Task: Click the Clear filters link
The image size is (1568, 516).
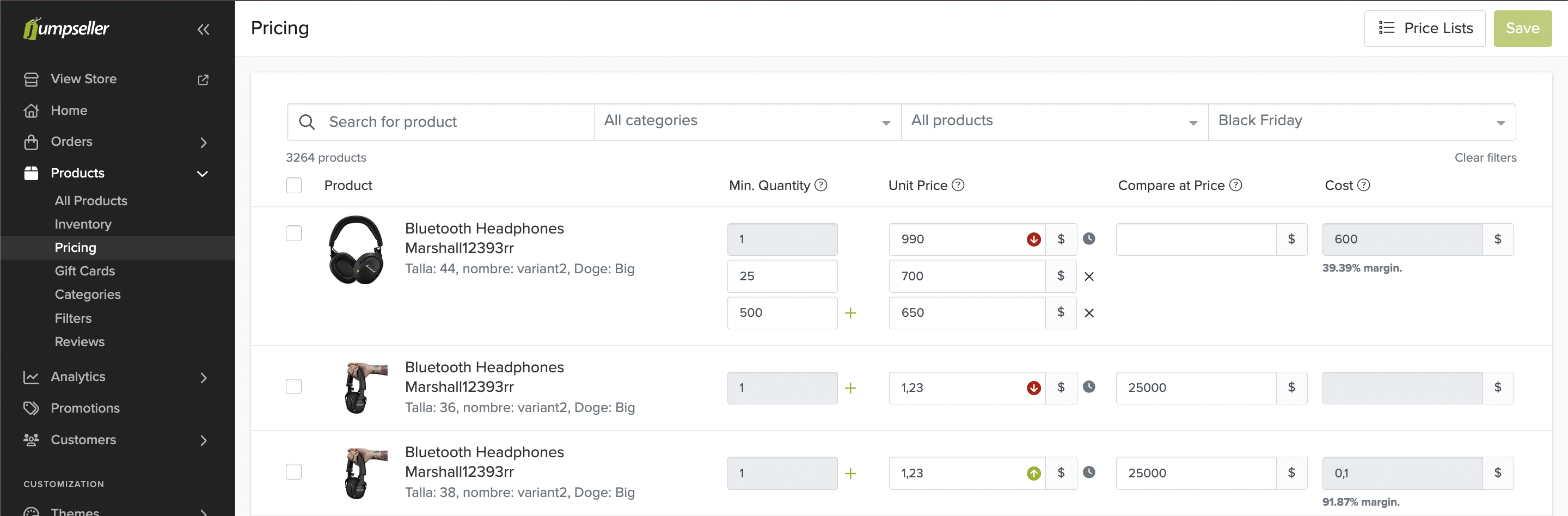Action: click(1485, 158)
